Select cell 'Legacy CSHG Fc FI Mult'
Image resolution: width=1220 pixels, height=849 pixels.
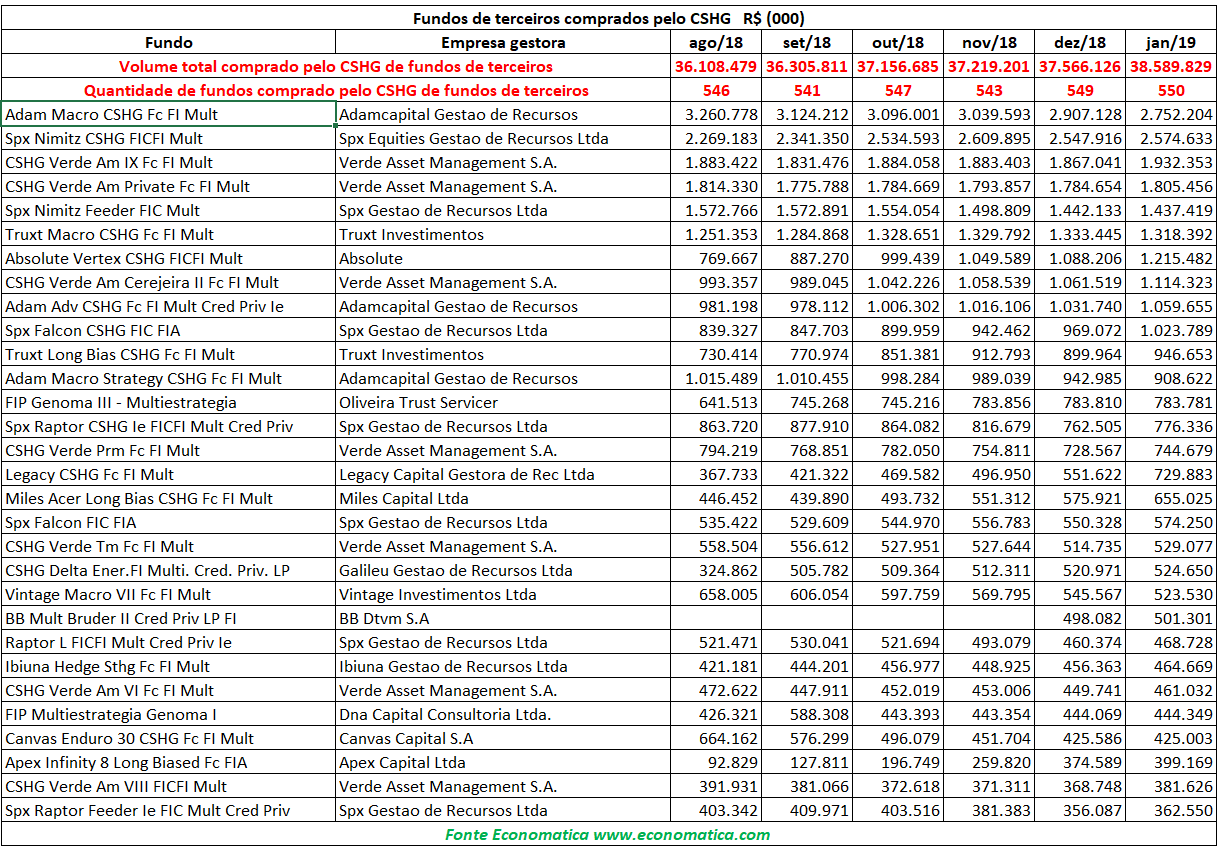[x=168, y=475]
